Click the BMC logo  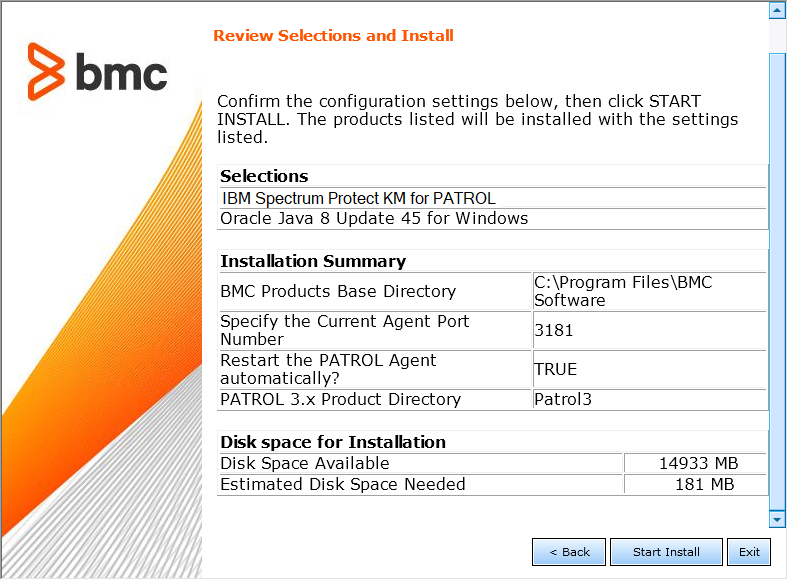(x=97, y=72)
